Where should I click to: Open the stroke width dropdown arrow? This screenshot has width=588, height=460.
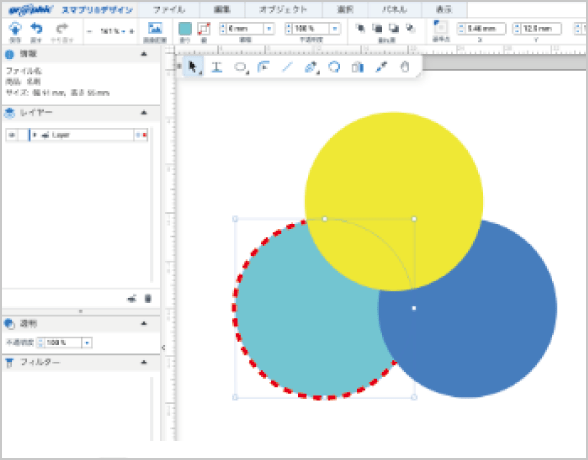coord(269,28)
